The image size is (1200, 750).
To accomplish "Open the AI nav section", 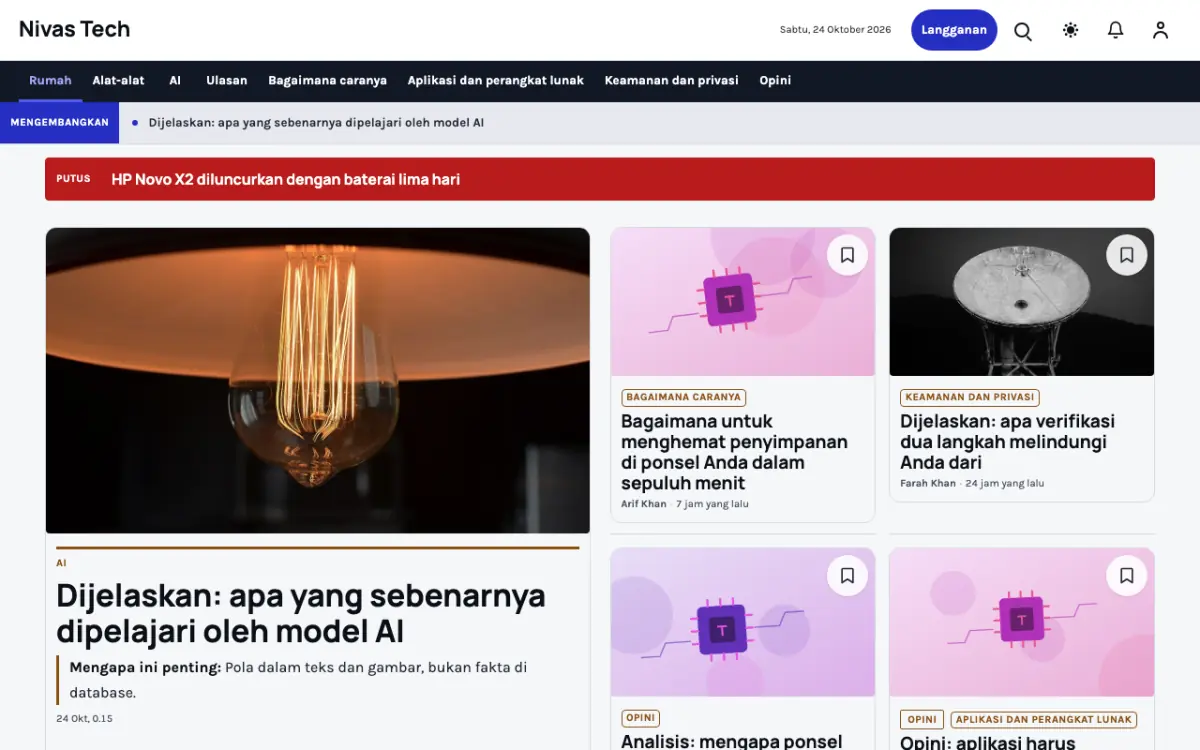I will 175,81.
